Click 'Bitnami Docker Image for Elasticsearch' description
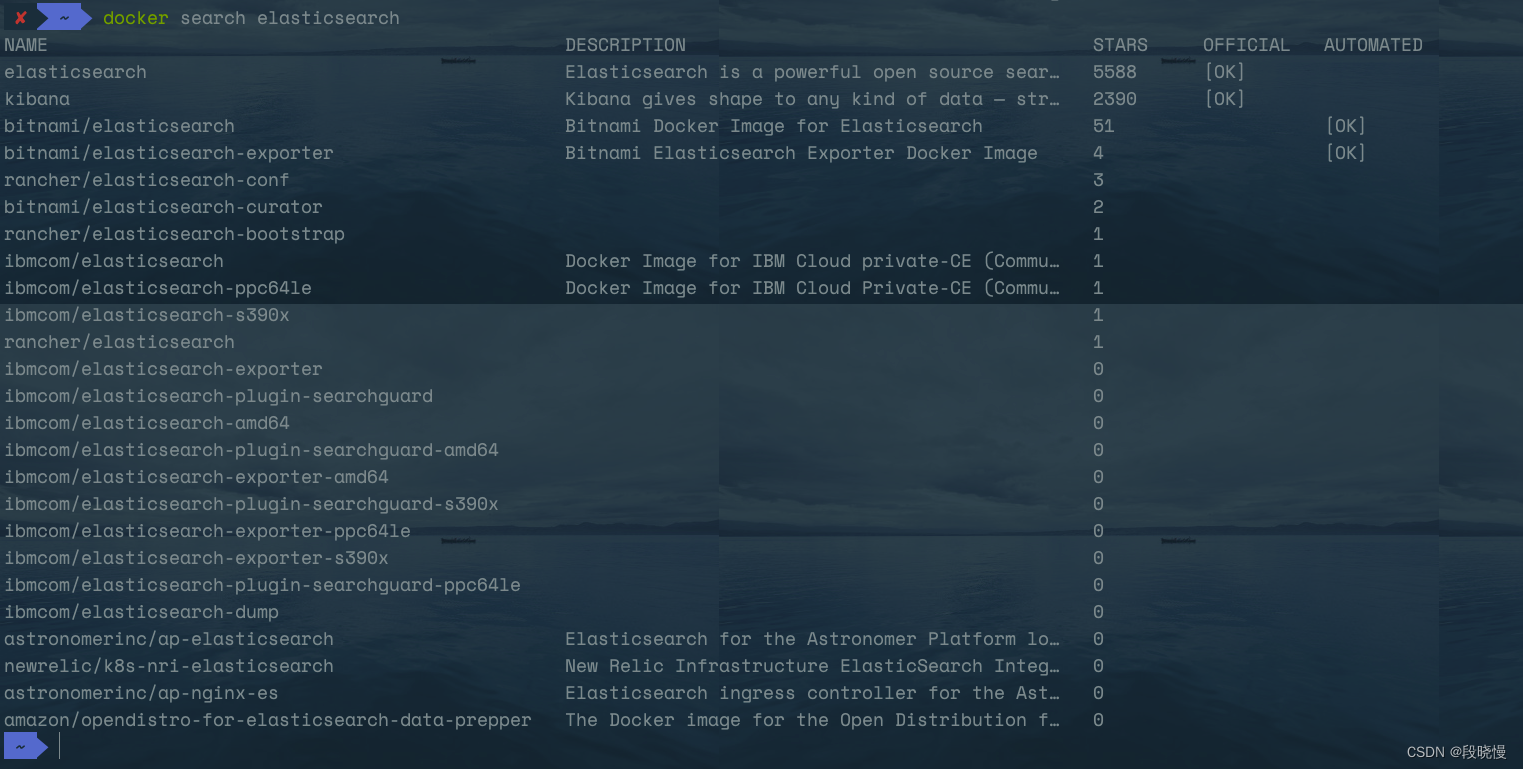Viewport: 1523px width, 769px height. [774, 126]
